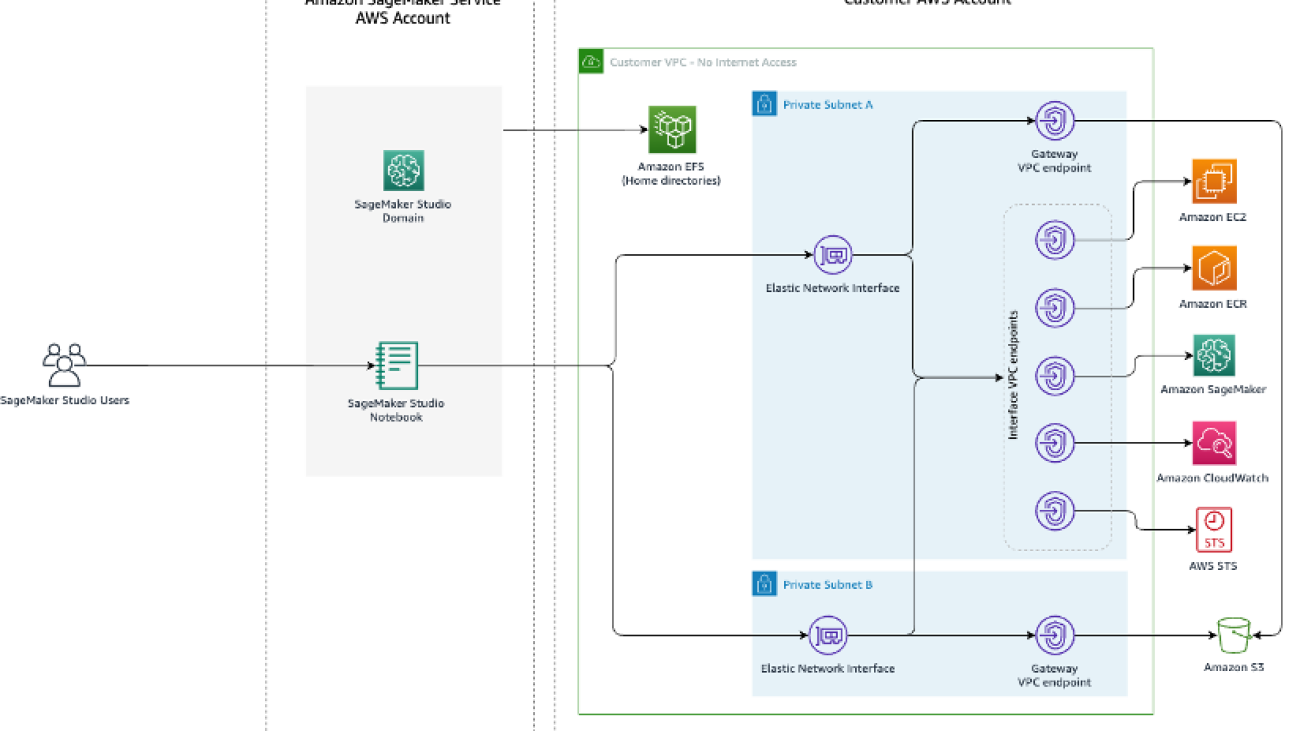Click the 'Amazon EC2' label
Viewport: 1300px width, 731px height.
point(1213,217)
